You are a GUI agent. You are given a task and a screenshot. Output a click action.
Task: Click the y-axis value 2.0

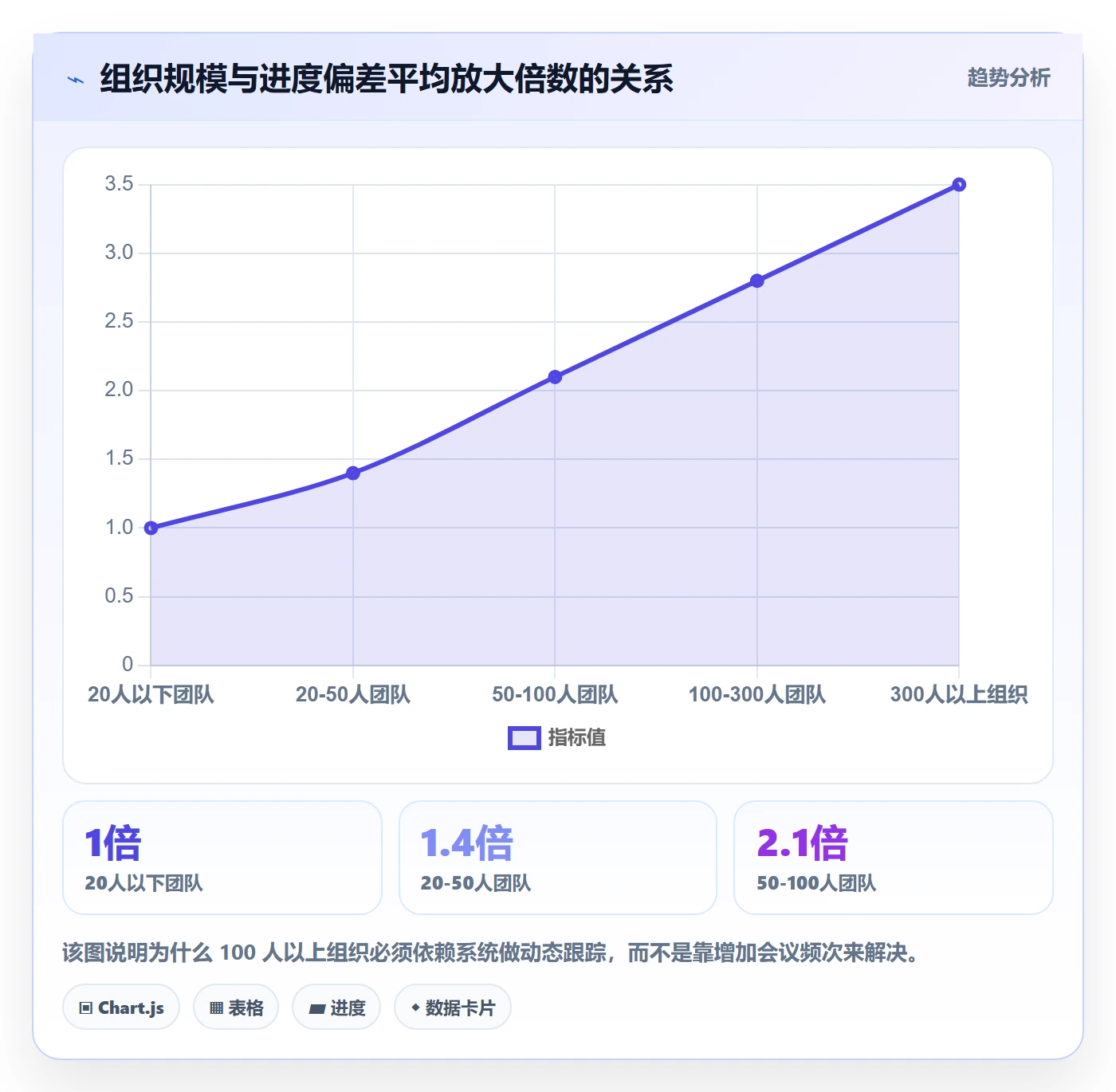[x=119, y=390]
